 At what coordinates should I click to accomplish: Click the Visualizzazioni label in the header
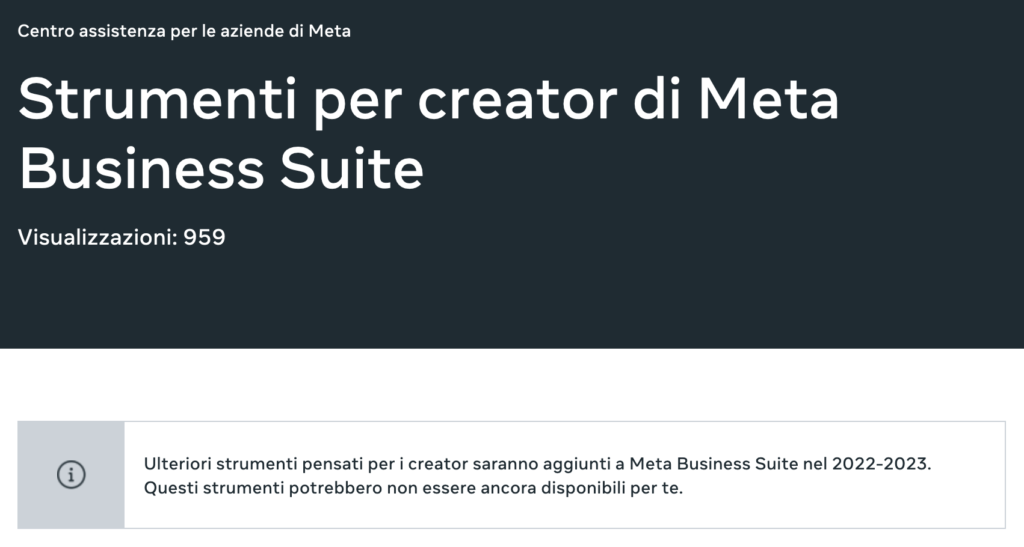(x=97, y=237)
